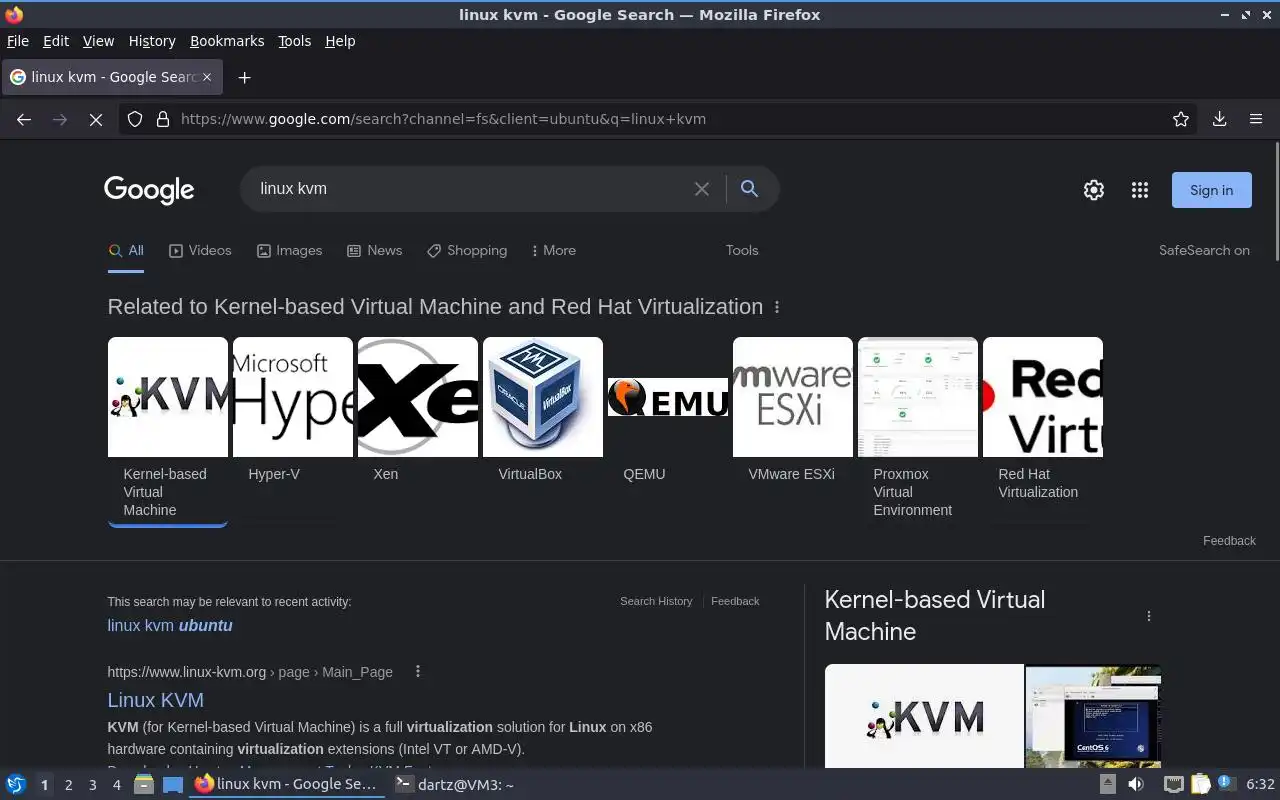Open more options for Linux KVM result
1280x800 pixels.
point(418,672)
